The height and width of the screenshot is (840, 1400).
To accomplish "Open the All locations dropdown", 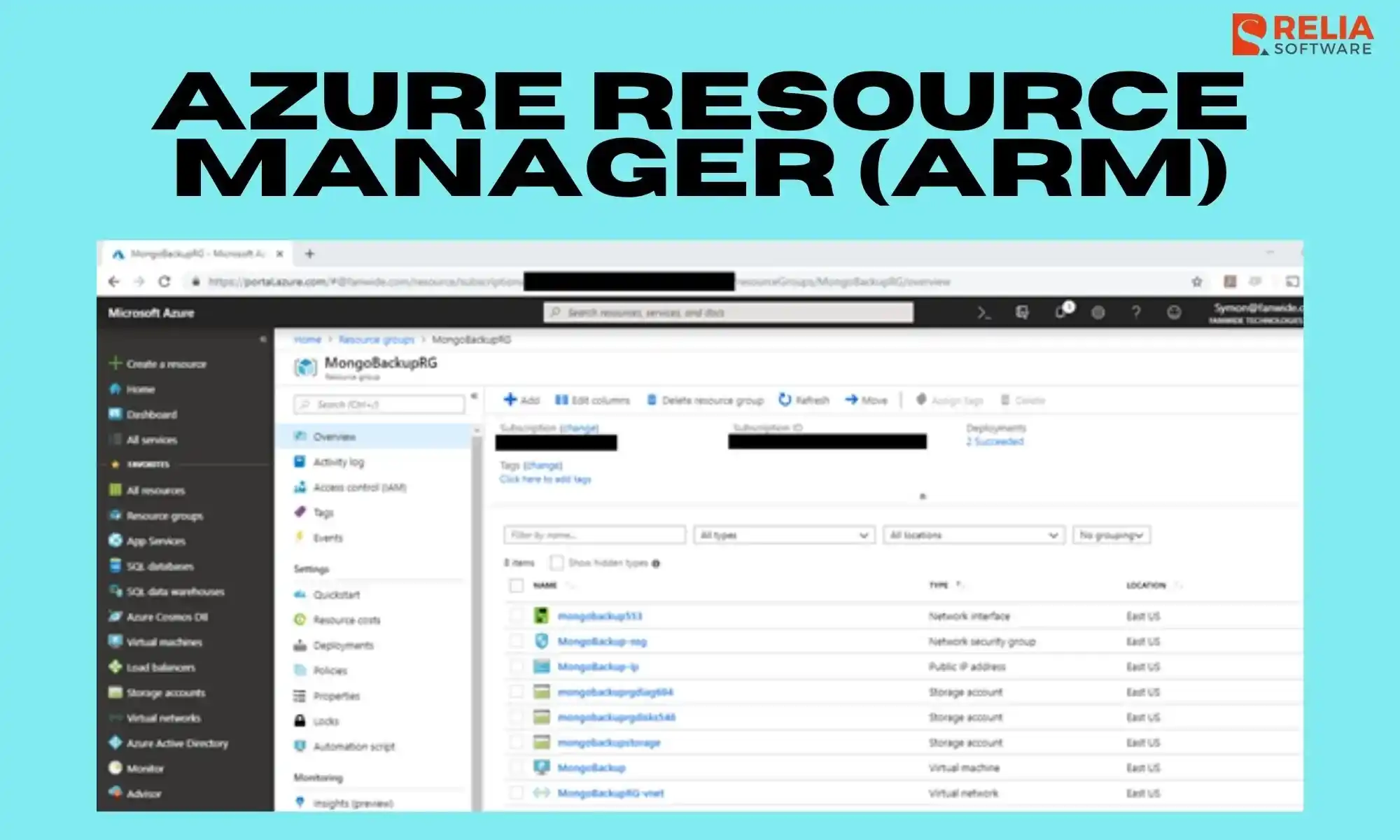I will [x=974, y=535].
